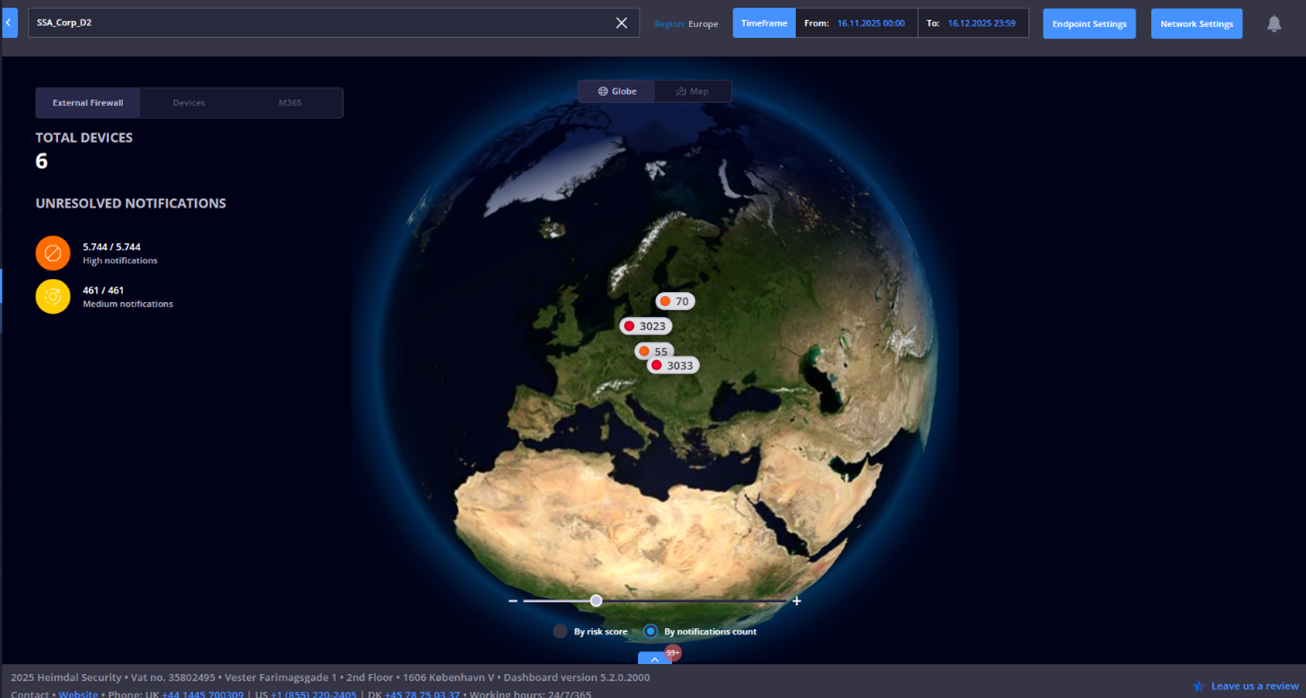Switch to M365 tab

pos(290,103)
